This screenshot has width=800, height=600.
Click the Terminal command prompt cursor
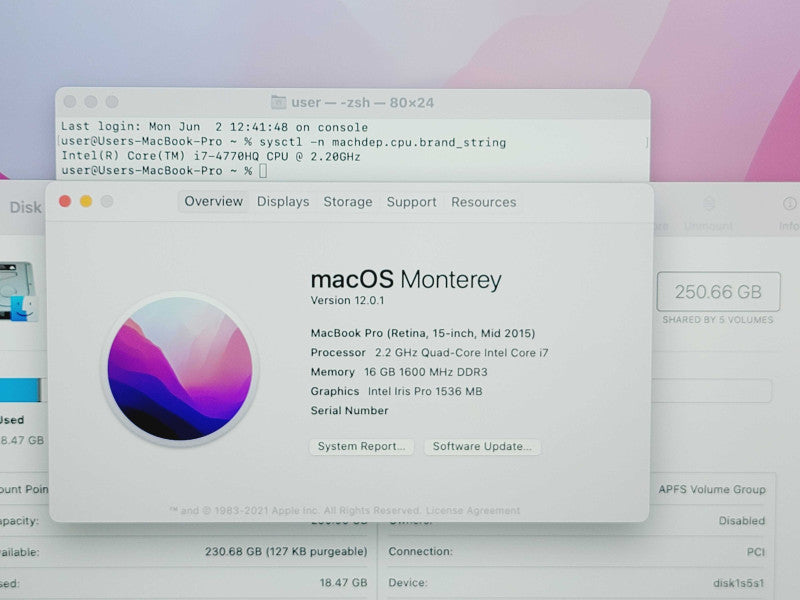[x=263, y=170]
